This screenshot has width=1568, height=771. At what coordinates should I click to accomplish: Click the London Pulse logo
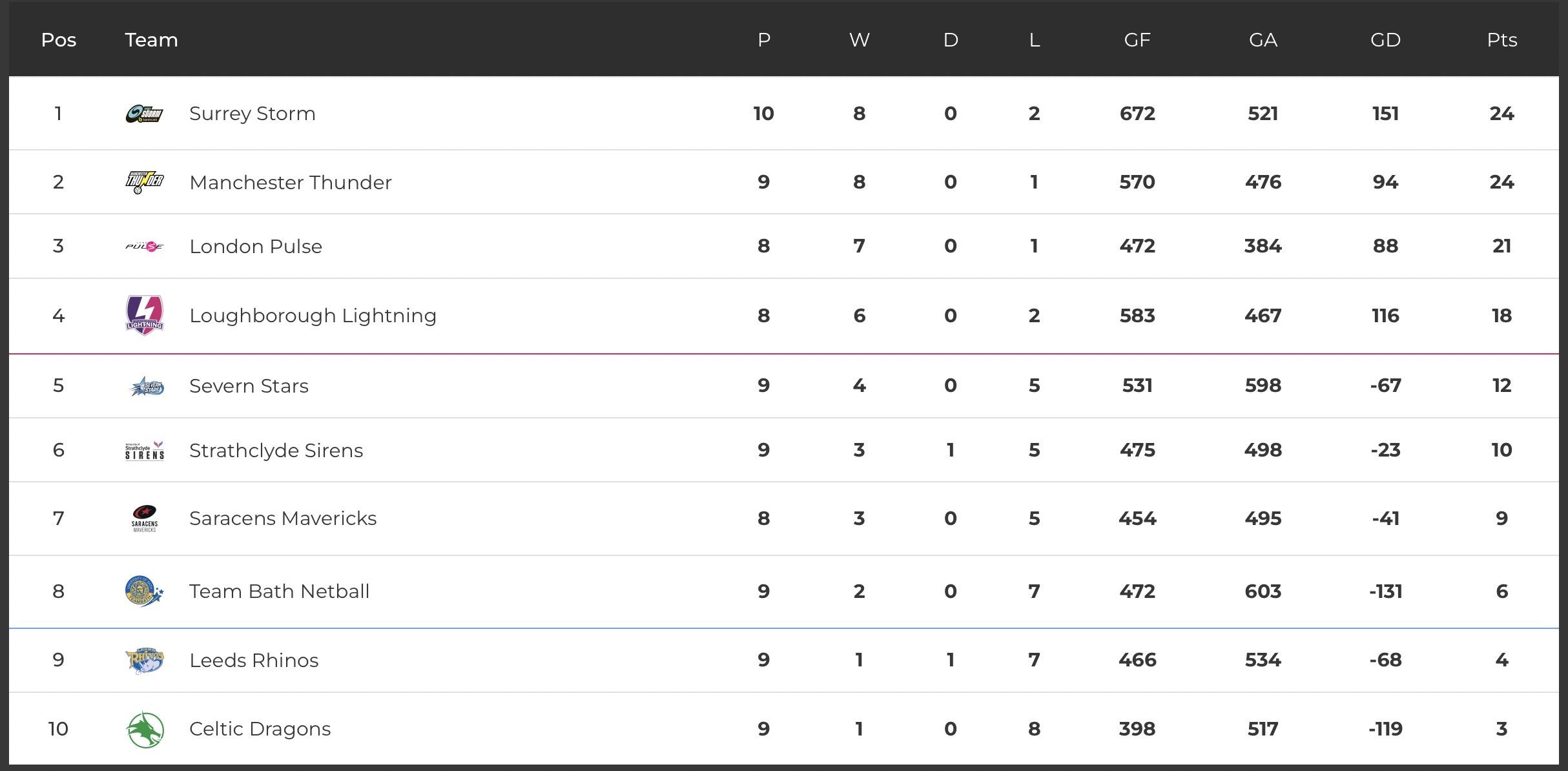(144, 246)
